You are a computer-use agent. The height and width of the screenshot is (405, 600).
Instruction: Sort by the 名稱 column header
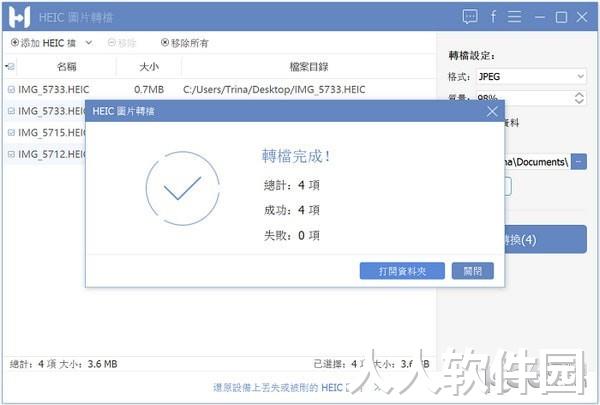[x=67, y=67]
